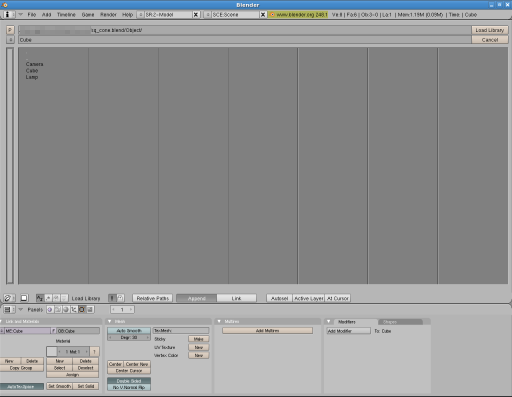Viewport: 512px width, 397px height.
Task: Open the Panels menu
Action: (x=35, y=310)
